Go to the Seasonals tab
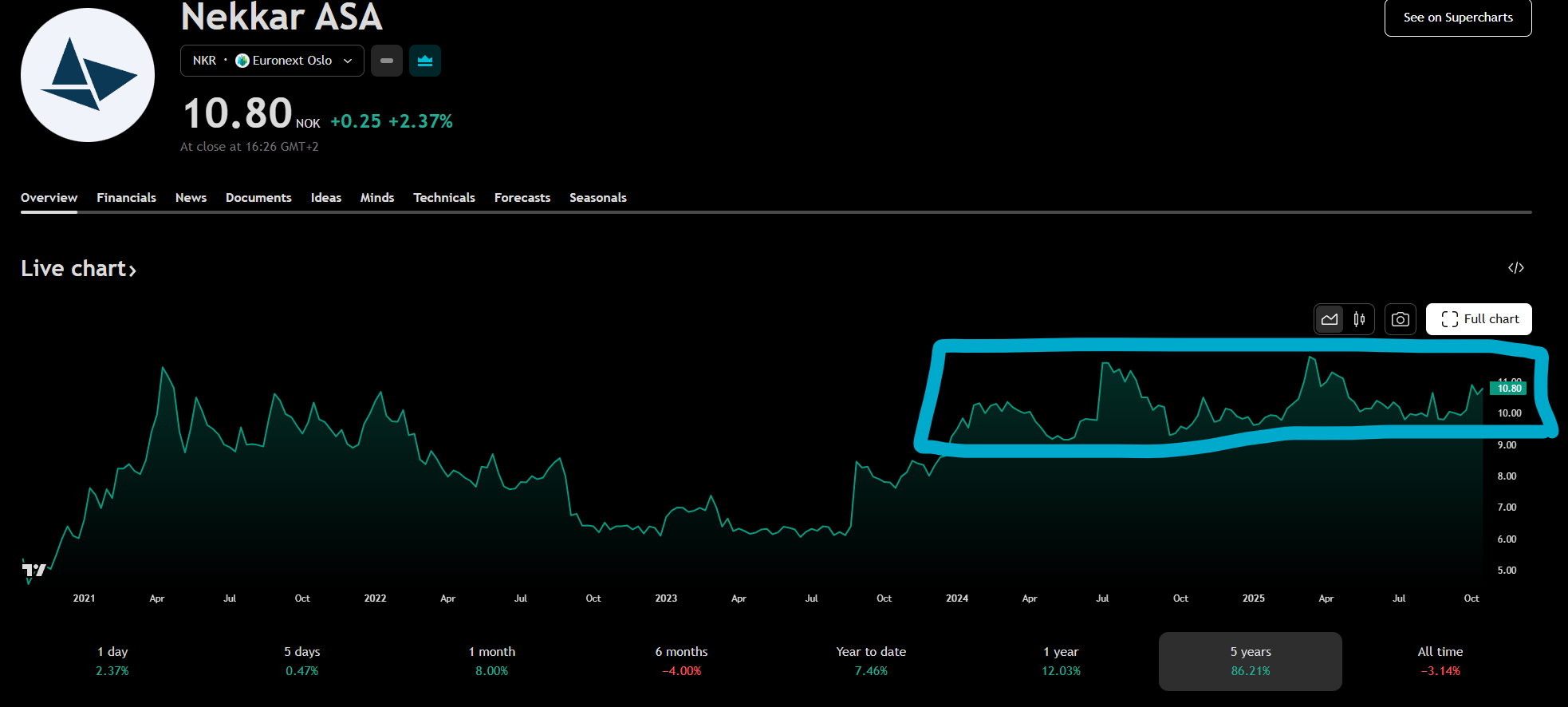The image size is (1568, 707). pyautogui.click(x=597, y=198)
